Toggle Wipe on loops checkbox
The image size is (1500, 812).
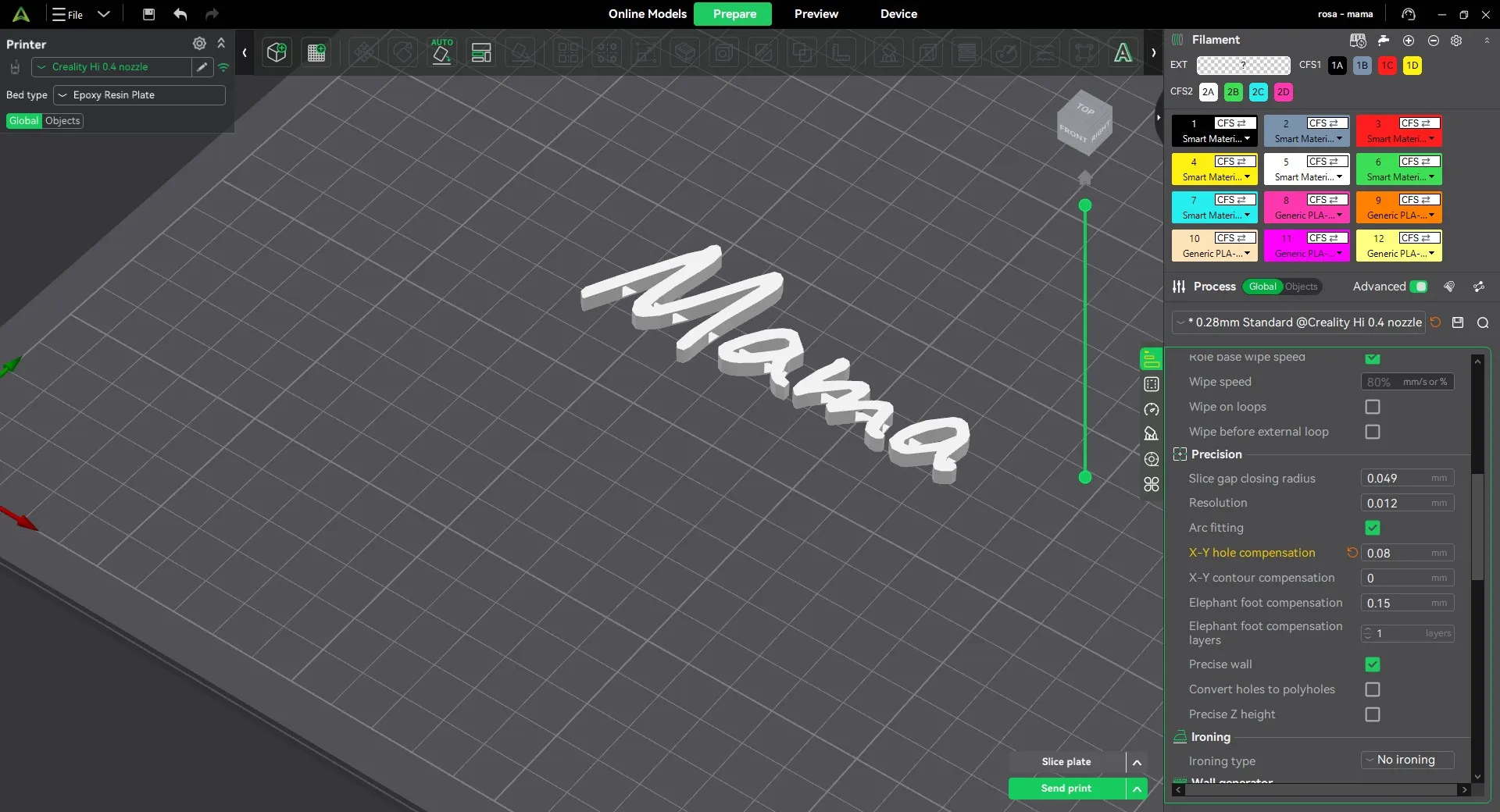[1373, 407]
